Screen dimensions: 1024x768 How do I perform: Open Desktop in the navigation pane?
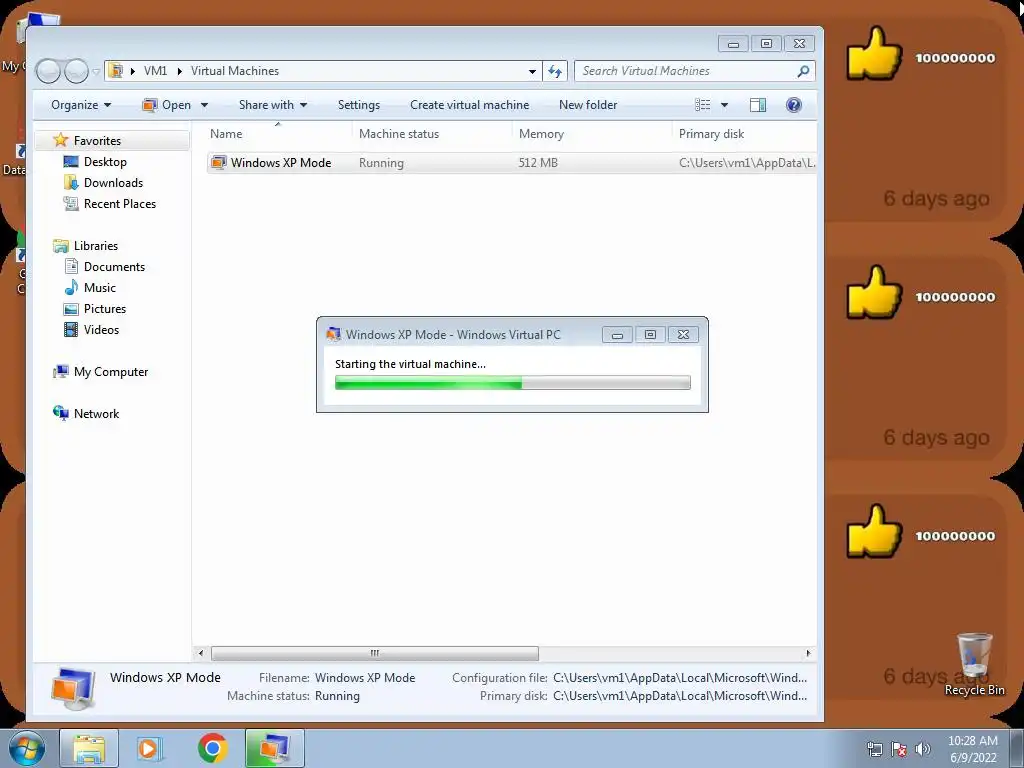click(x=105, y=162)
